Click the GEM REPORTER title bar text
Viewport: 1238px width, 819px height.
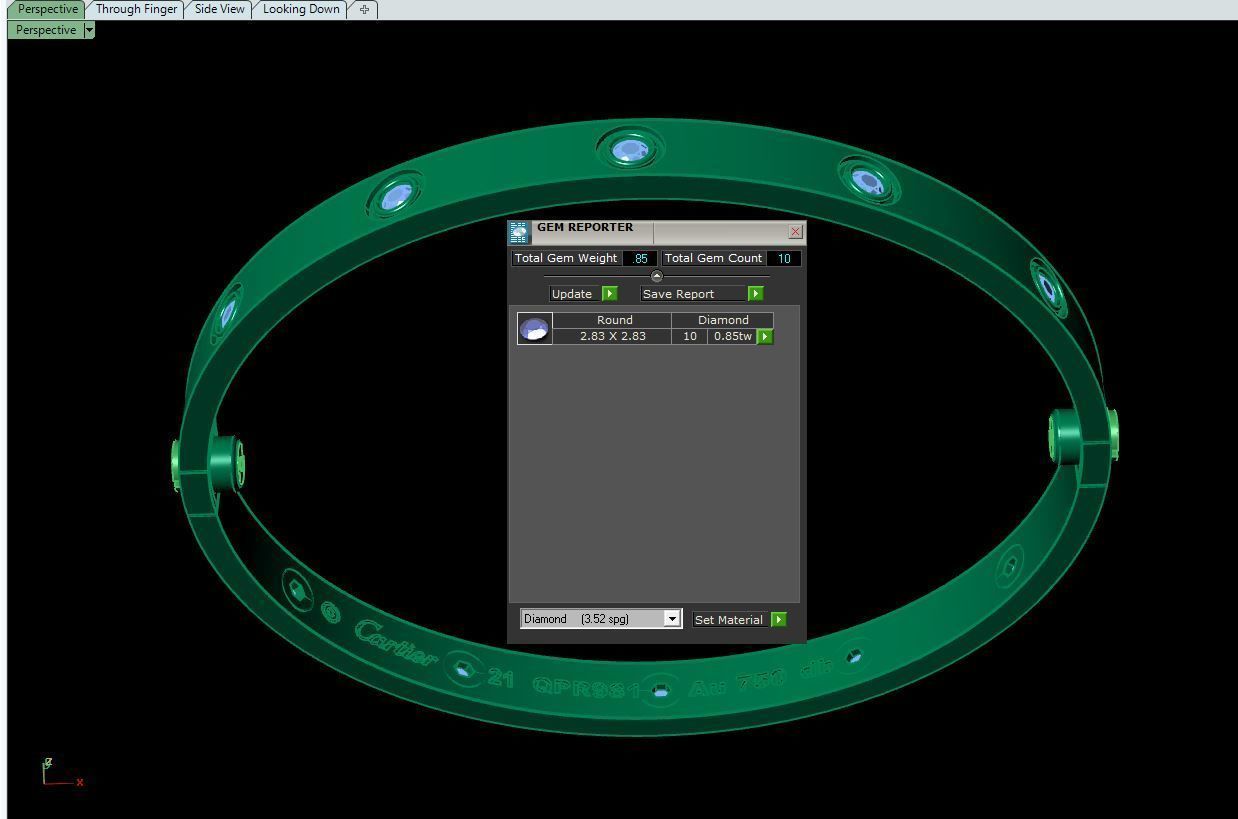click(x=585, y=227)
